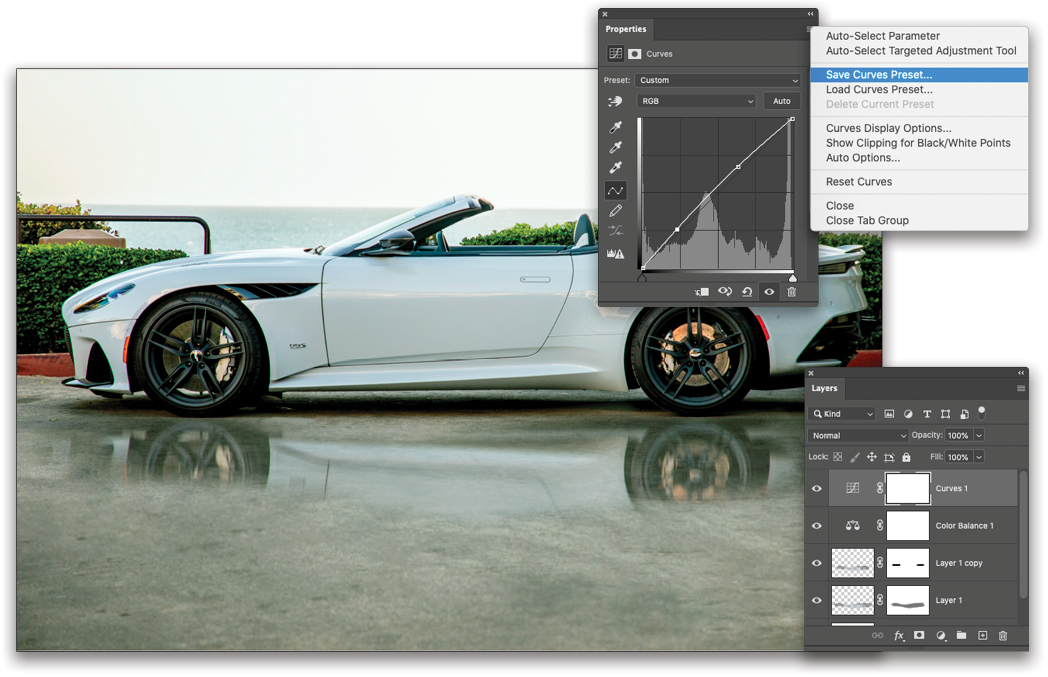Reset the Curves adjustment to defaults

746,291
